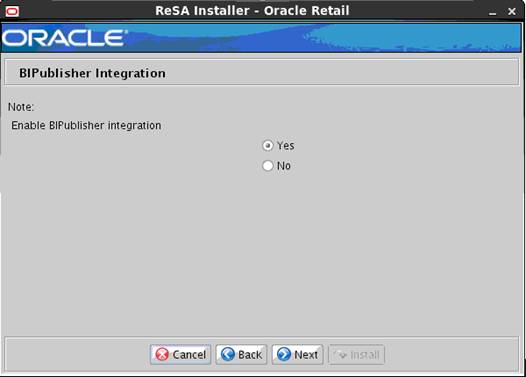Close the ReSA Installer window
This screenshot has height=377, width=526.
[512, 11]
